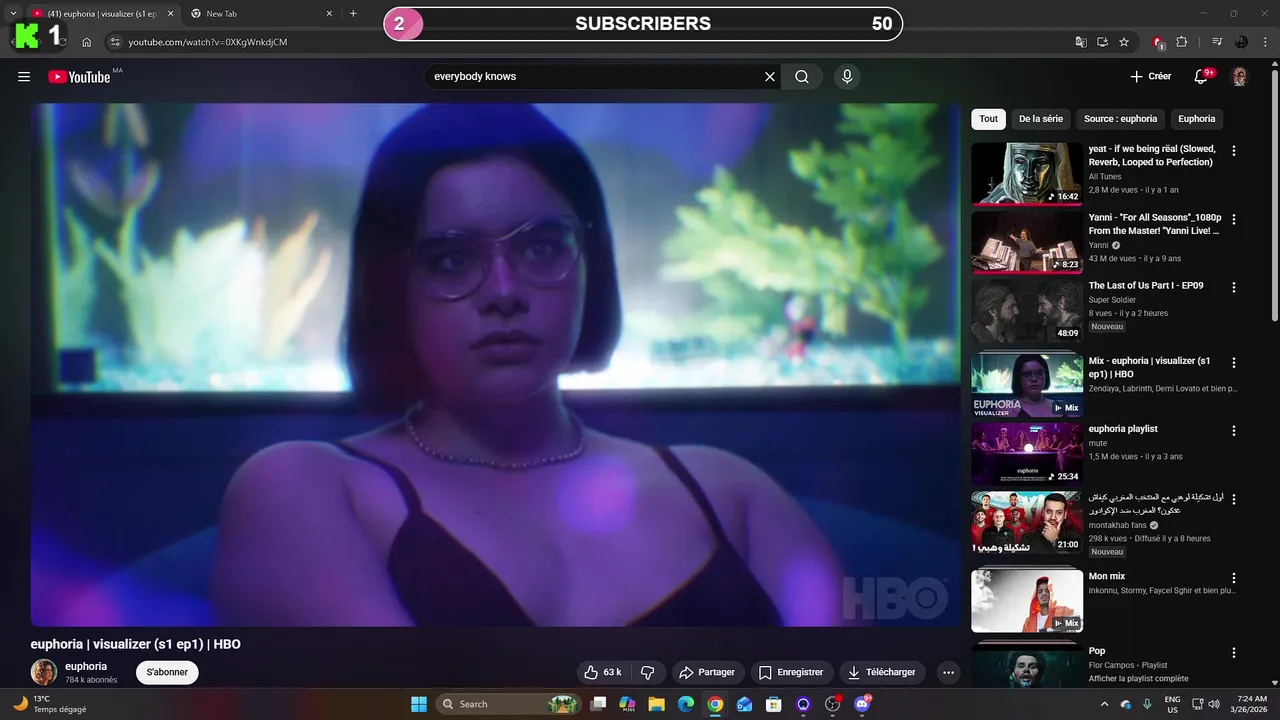Open options for the yeat video

point(1234,151)
